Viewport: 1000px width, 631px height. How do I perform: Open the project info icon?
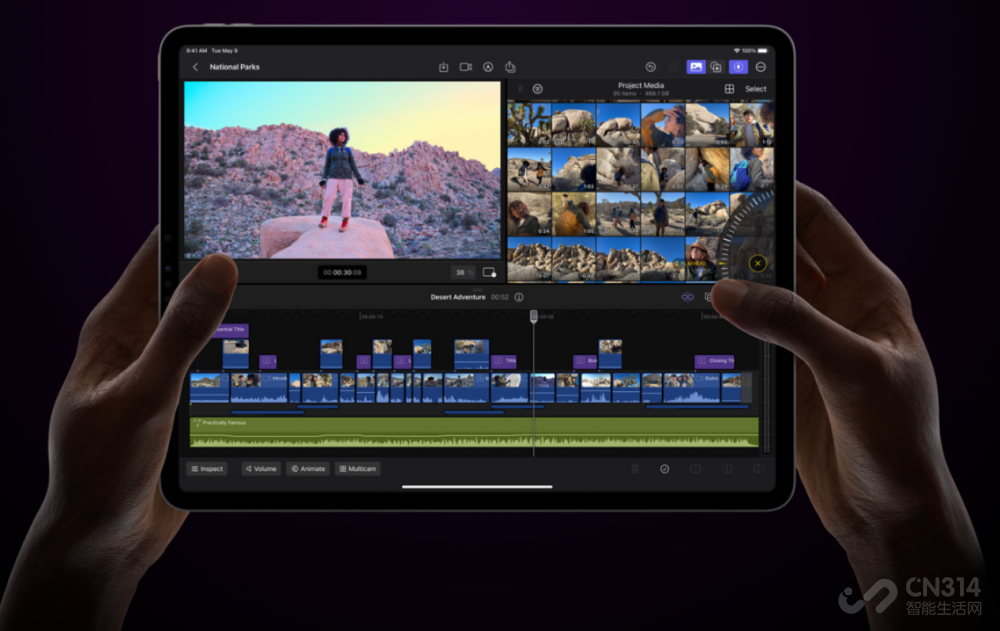519,297
